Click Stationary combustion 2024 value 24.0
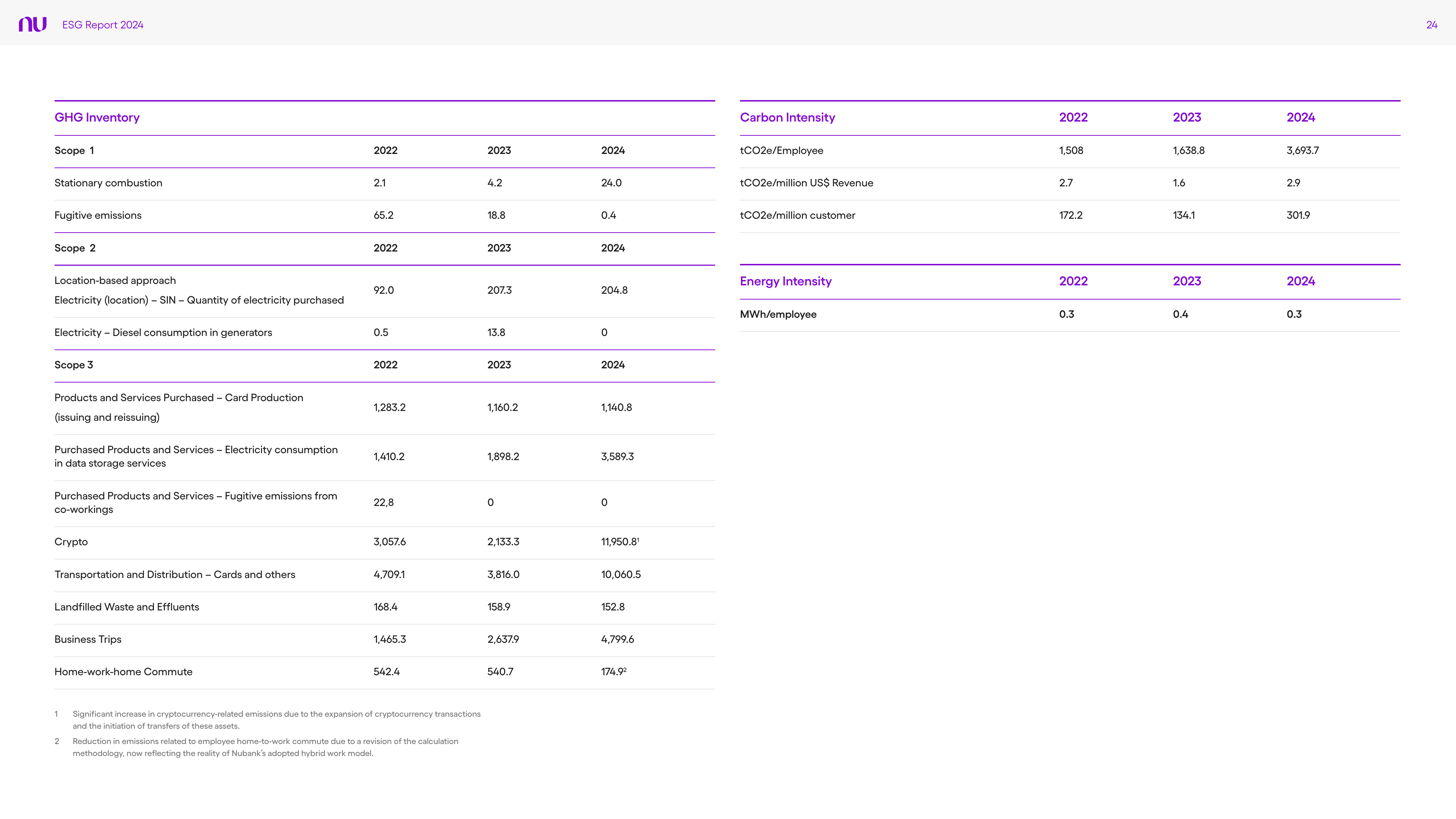This screenshot has height=819, width=1456. pyautogui.click(x=611, y=183)
